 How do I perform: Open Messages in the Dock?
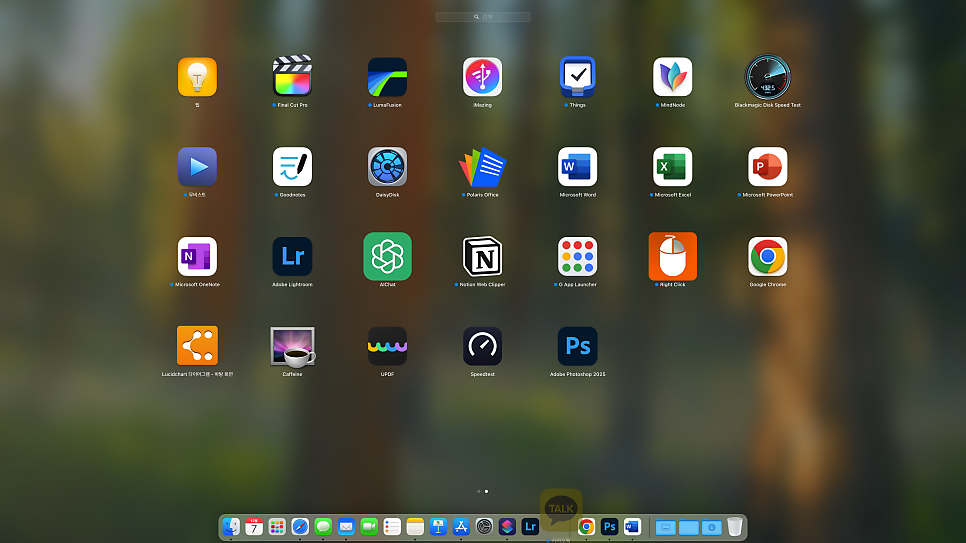323,526
